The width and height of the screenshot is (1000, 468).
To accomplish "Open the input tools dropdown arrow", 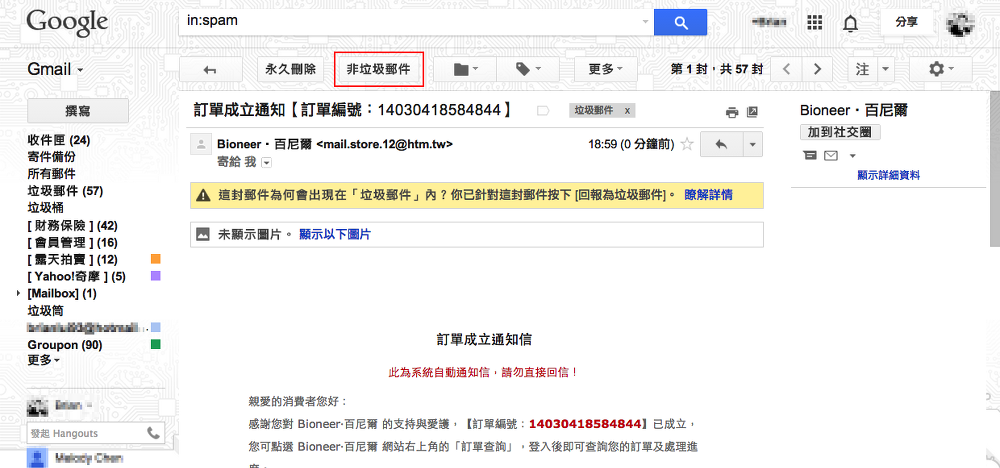I will [x=885, y=69].
